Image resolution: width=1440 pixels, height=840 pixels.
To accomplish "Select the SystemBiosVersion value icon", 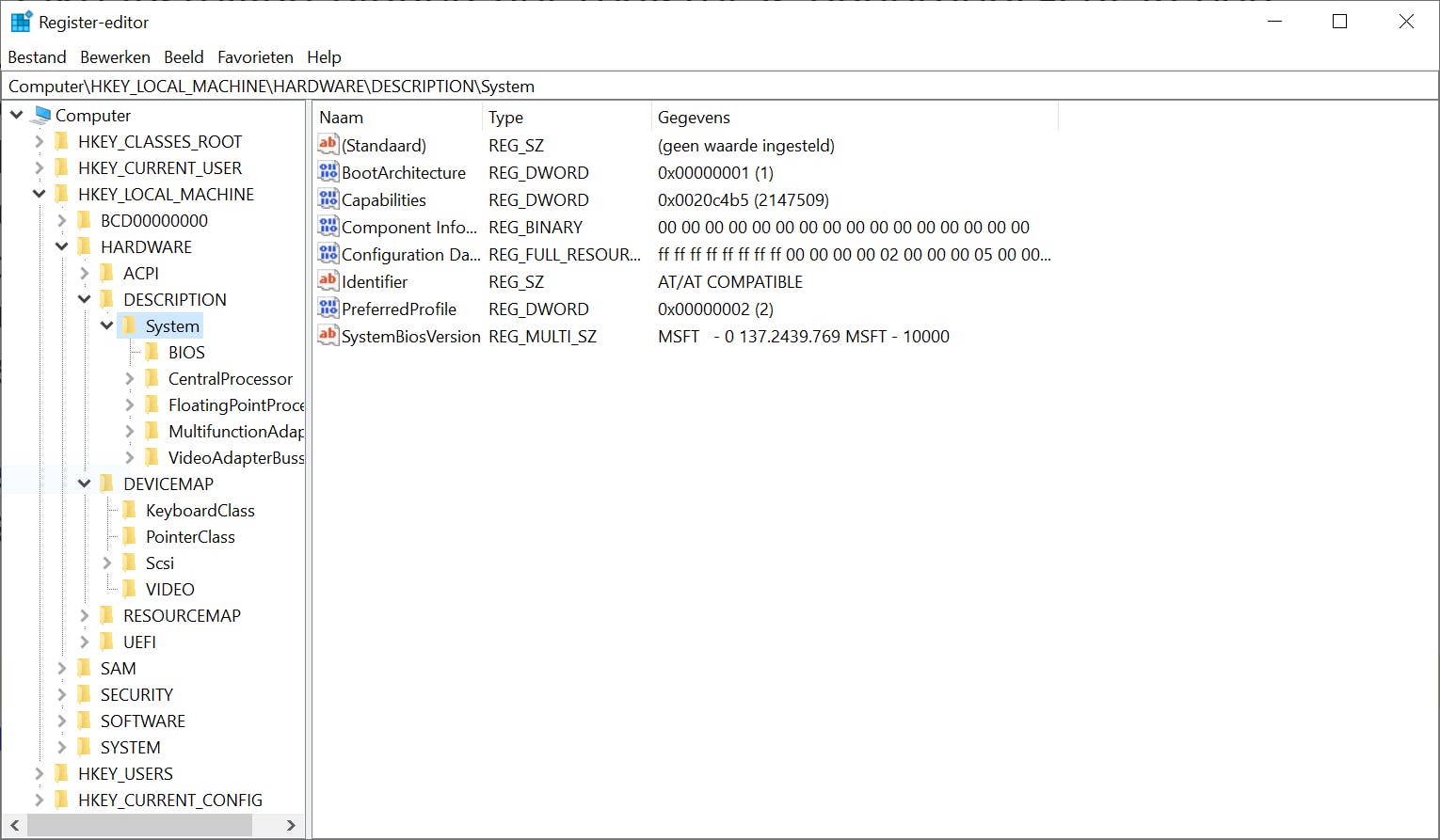I will 328,336.
